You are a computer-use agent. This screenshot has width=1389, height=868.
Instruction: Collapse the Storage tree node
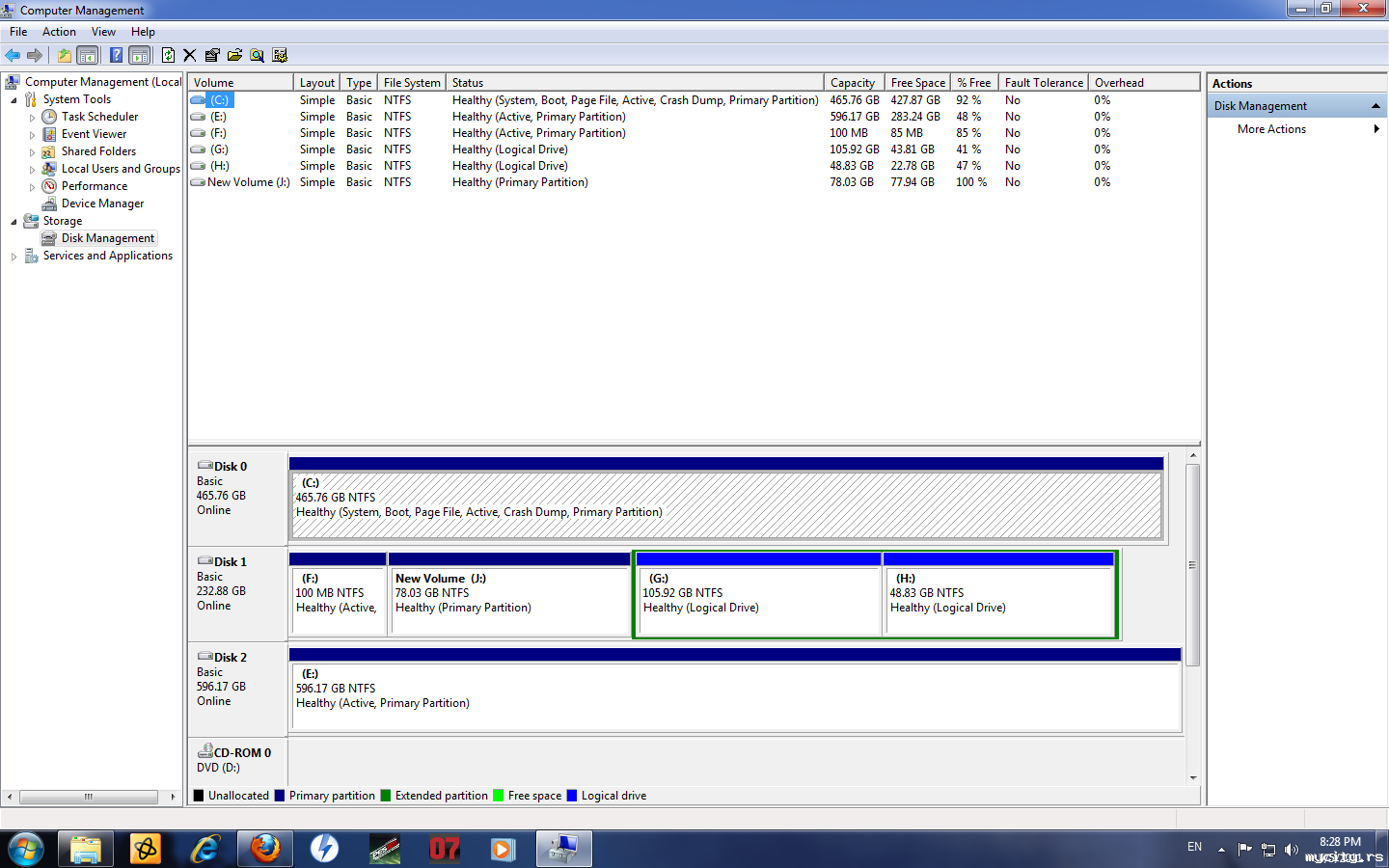click(14, 222)
